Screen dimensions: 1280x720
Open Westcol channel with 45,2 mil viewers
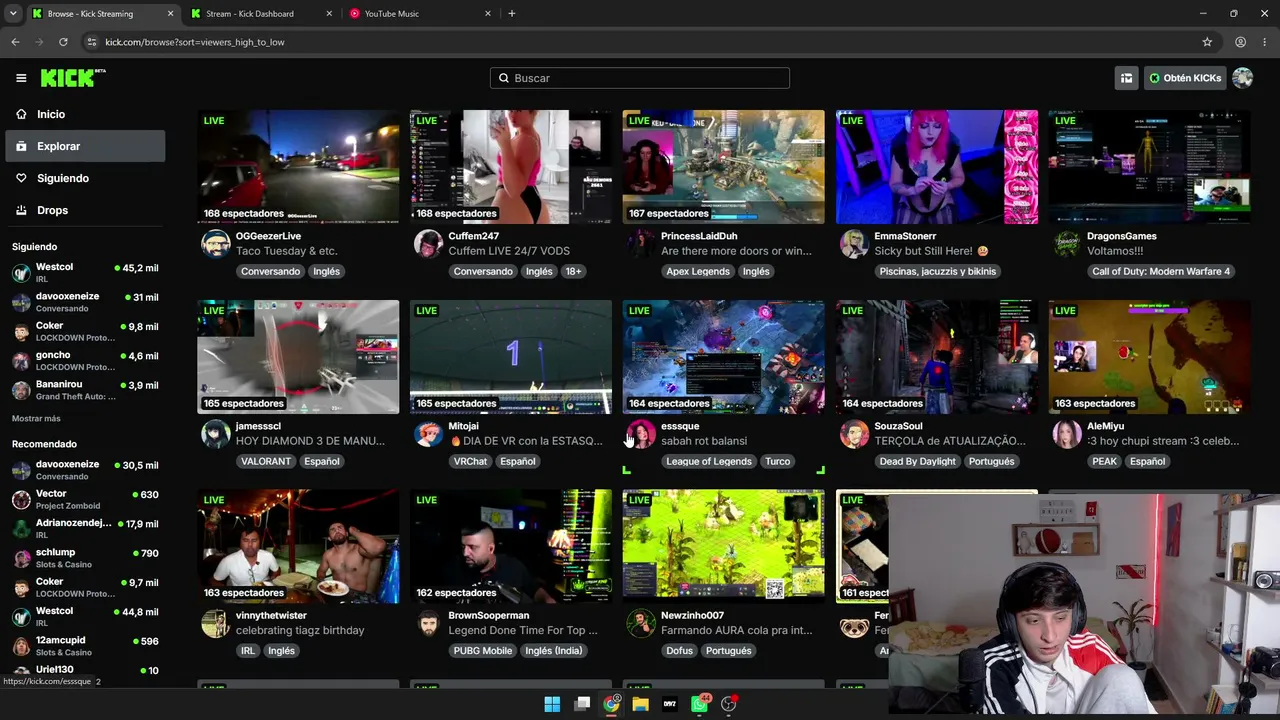point(85,272)
